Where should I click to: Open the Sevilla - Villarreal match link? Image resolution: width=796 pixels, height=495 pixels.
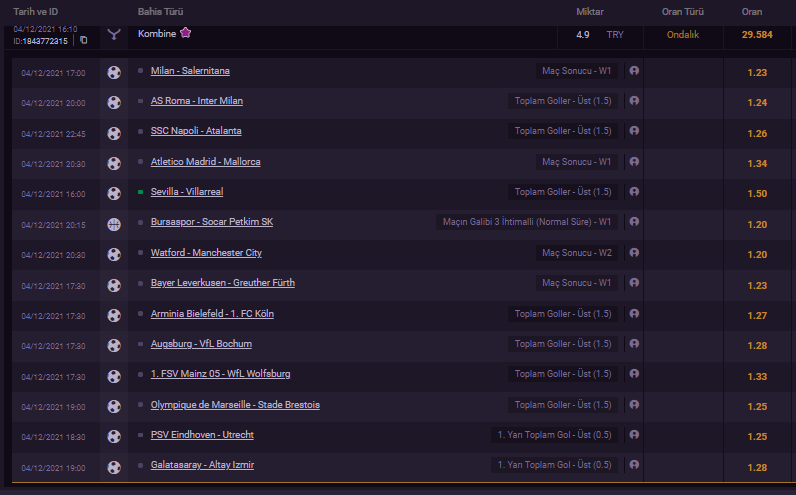pyautogui.click(x=187, y=191)
